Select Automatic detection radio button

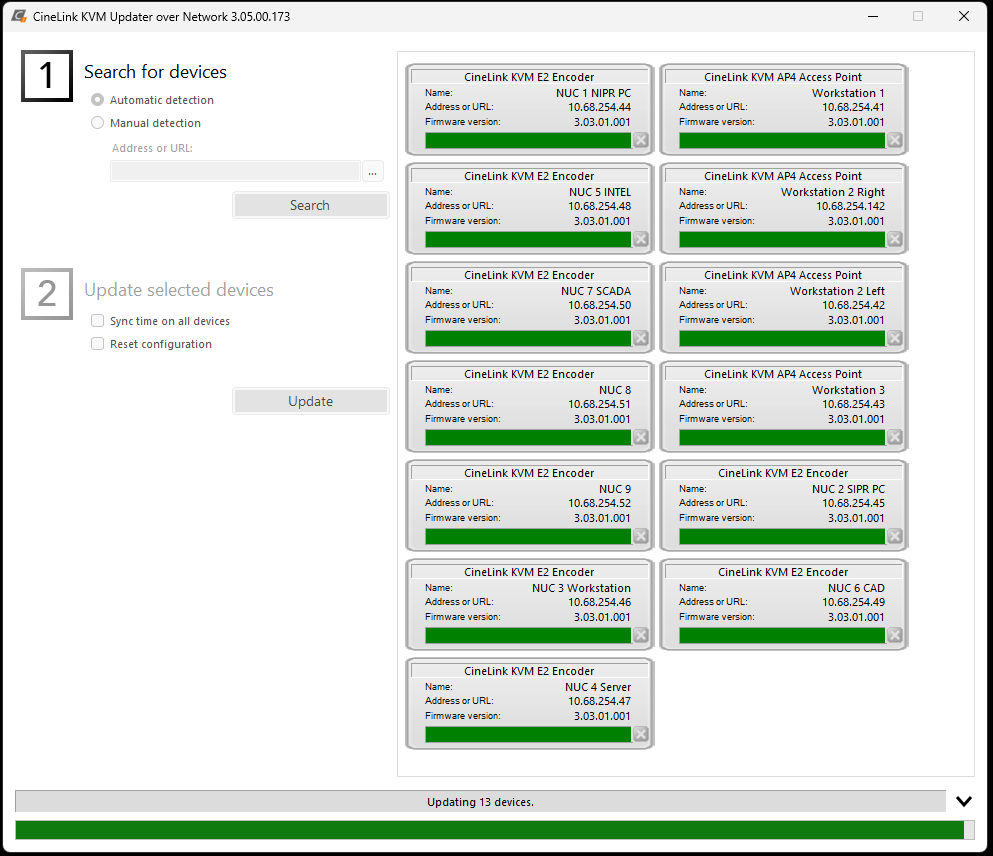coord(97,100)
